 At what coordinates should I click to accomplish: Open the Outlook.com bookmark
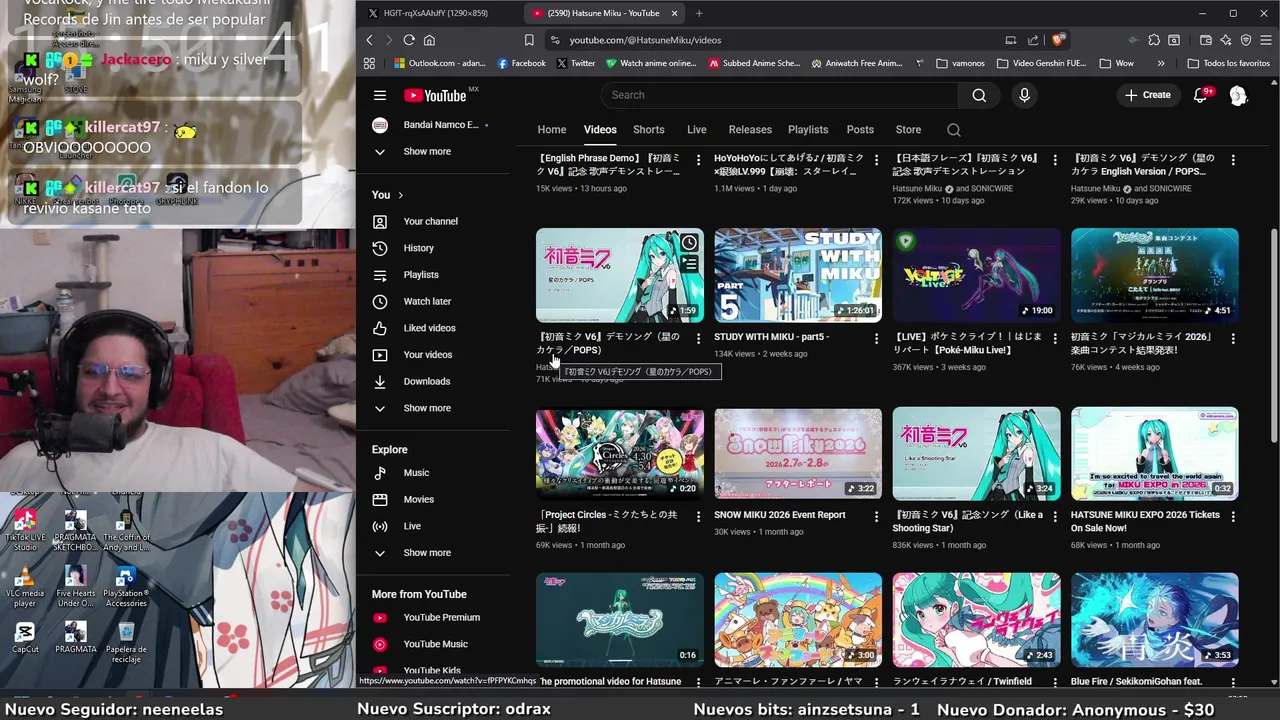[x=438, y=63]
